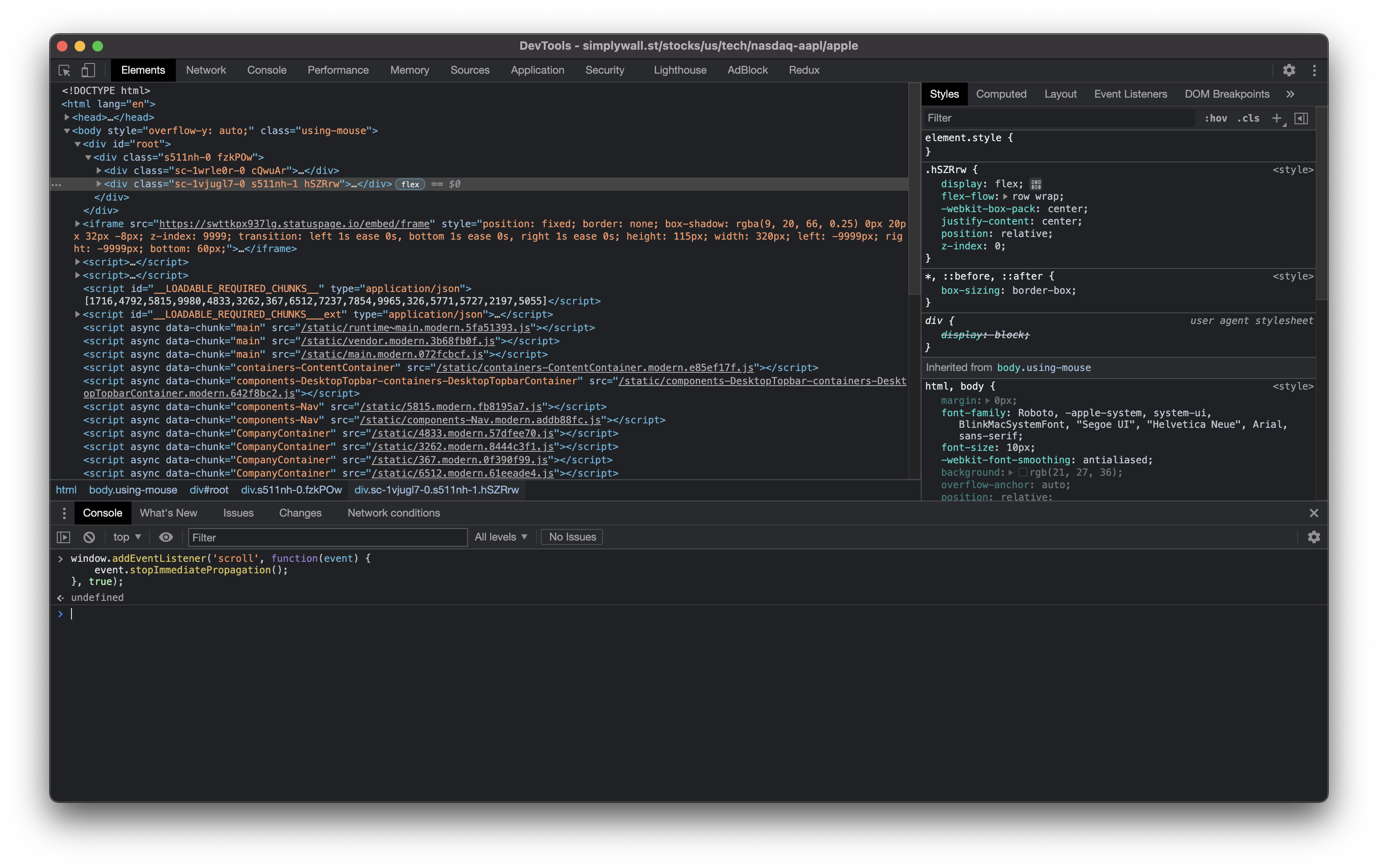Toggle the :hov element state panel
The image size is (1378, 868).
click(x=1216, y=118)
